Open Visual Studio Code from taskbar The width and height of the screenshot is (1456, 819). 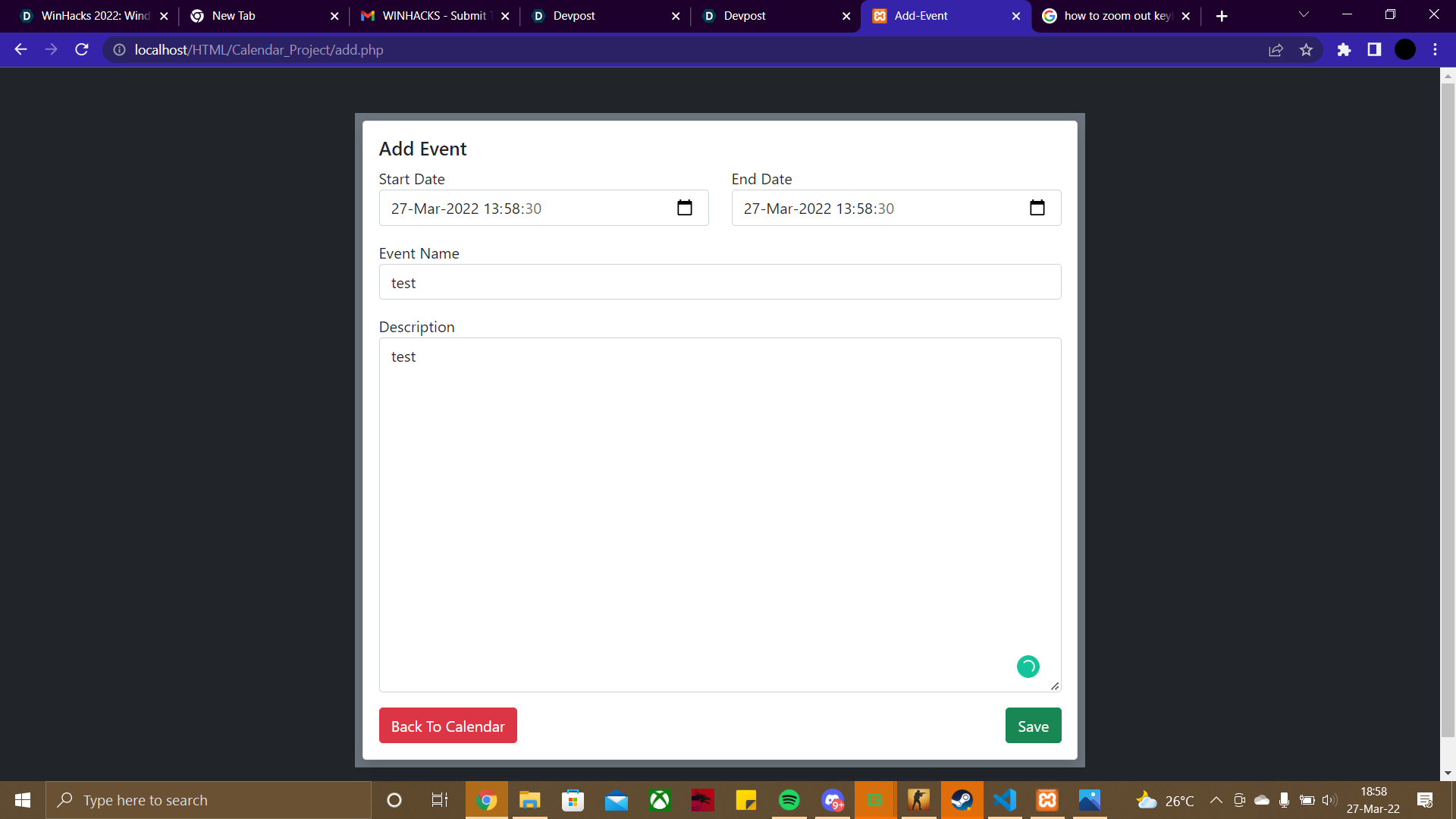(1004, 800)
